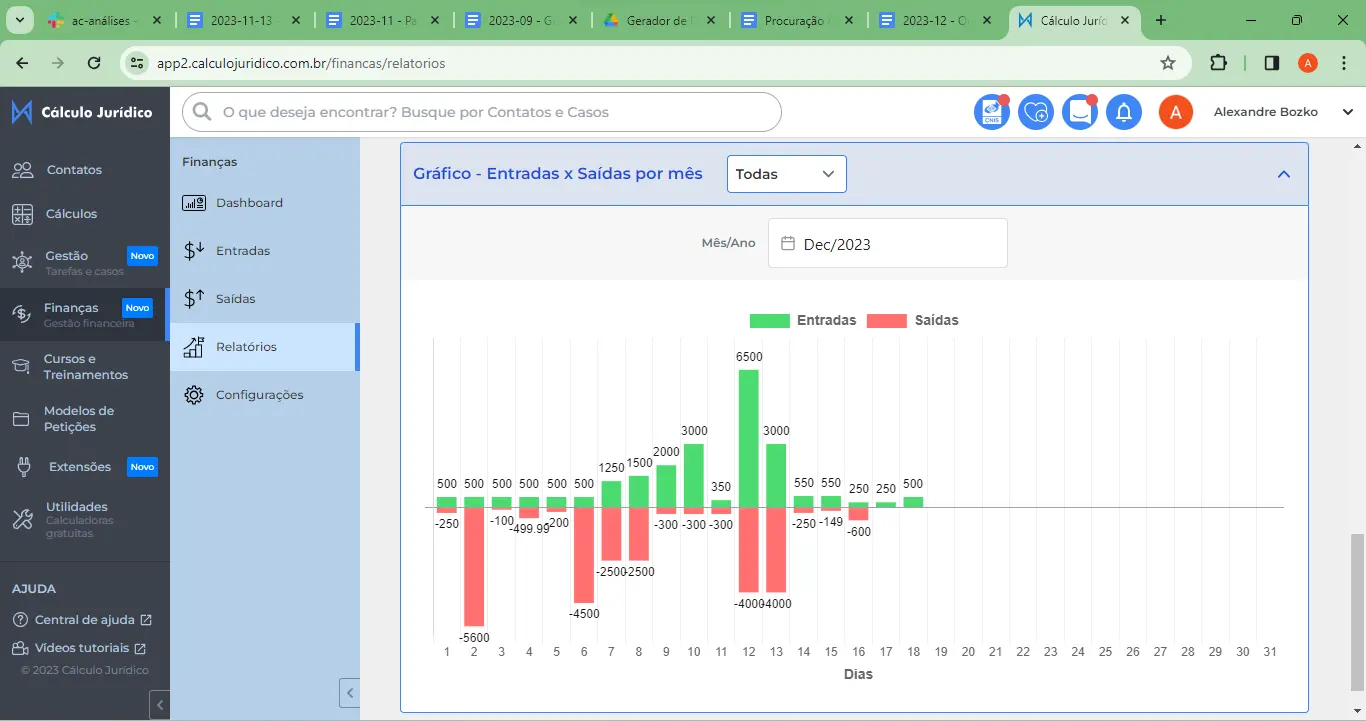Click the search magnifier icon
This screenshot has width=1366, height=721.
point(202,112)
